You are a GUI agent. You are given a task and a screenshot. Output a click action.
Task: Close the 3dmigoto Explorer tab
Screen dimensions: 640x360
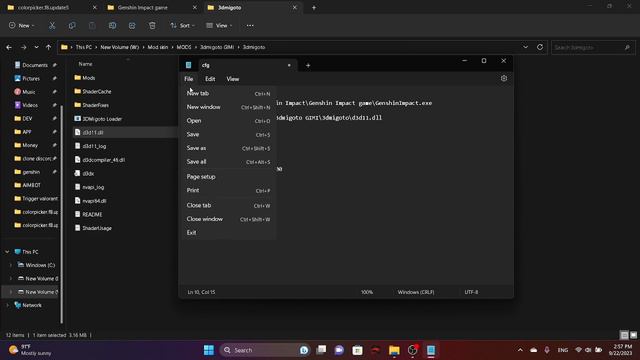pos(295,7)
